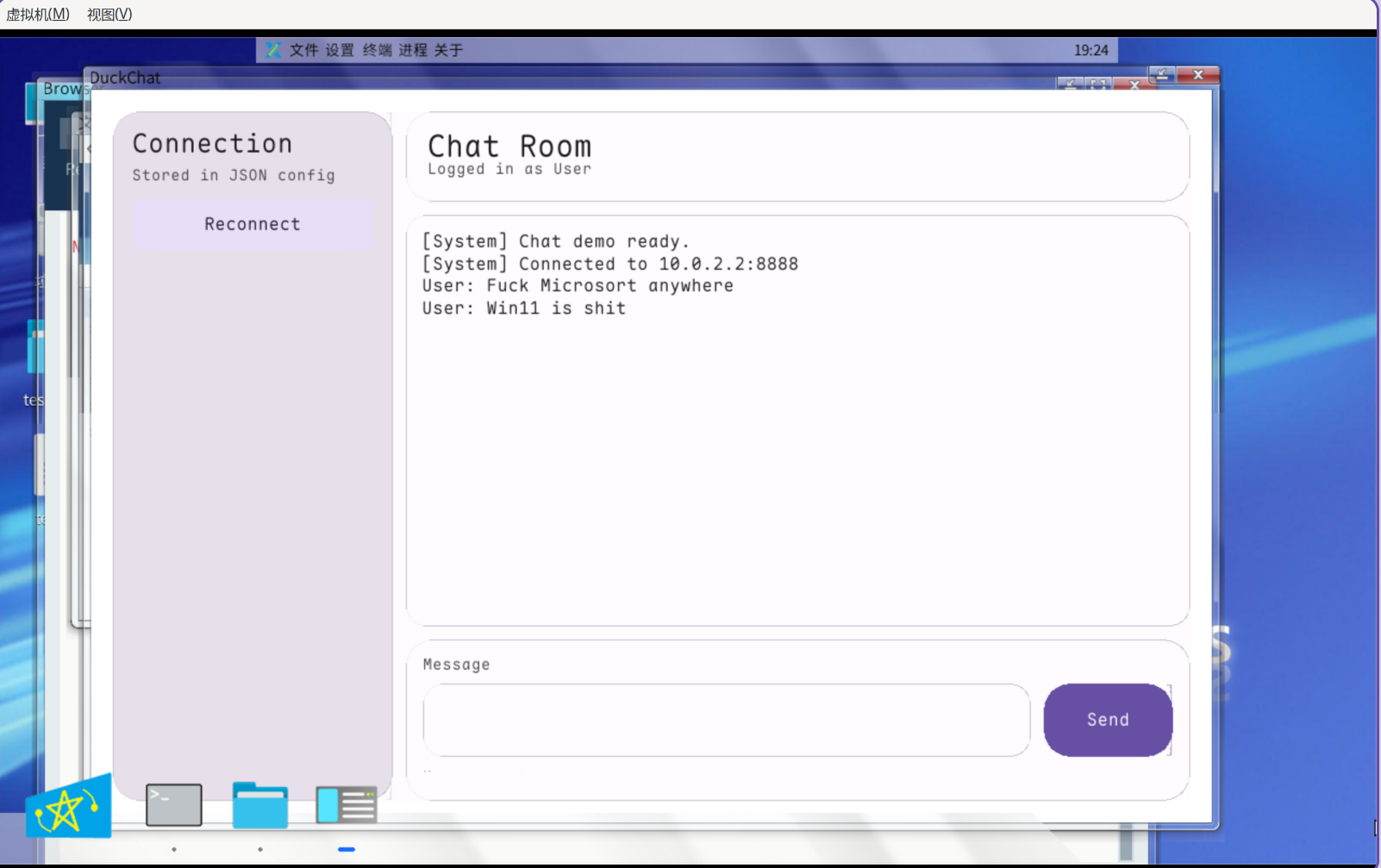Open the 虚拟机(M) menu
This screenshot has height=868, width=1381.
point(38,14)
